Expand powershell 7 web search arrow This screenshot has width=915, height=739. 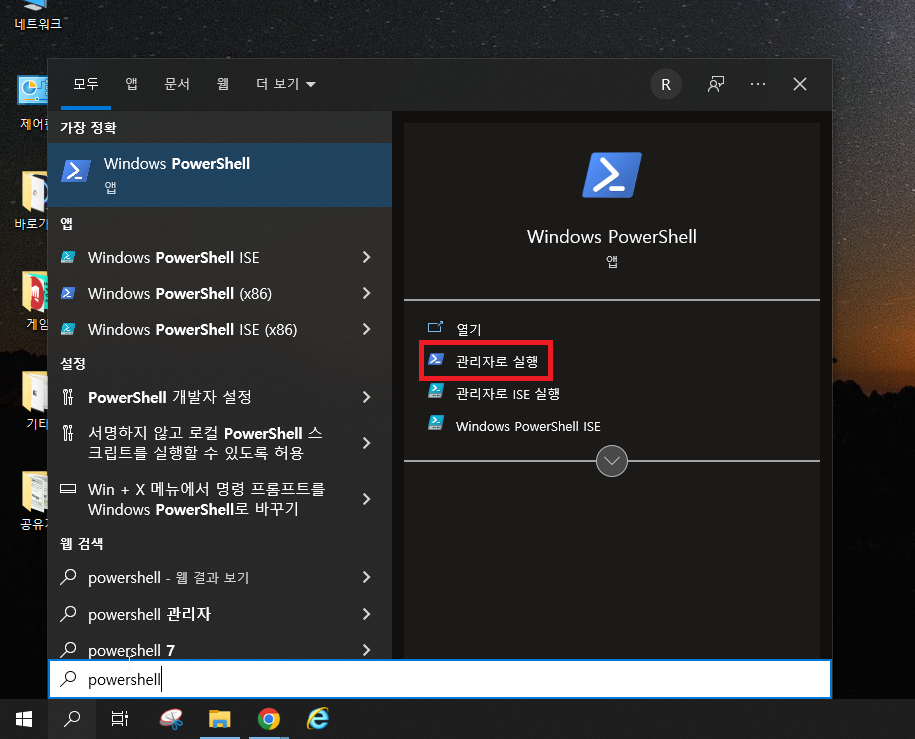(x=366, y=650)
